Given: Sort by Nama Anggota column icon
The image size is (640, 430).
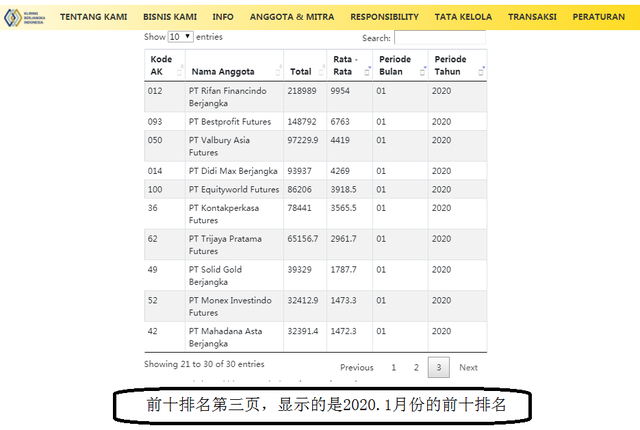Looking at the screenshot, I should pyautogui.click(x=278, y=72).
